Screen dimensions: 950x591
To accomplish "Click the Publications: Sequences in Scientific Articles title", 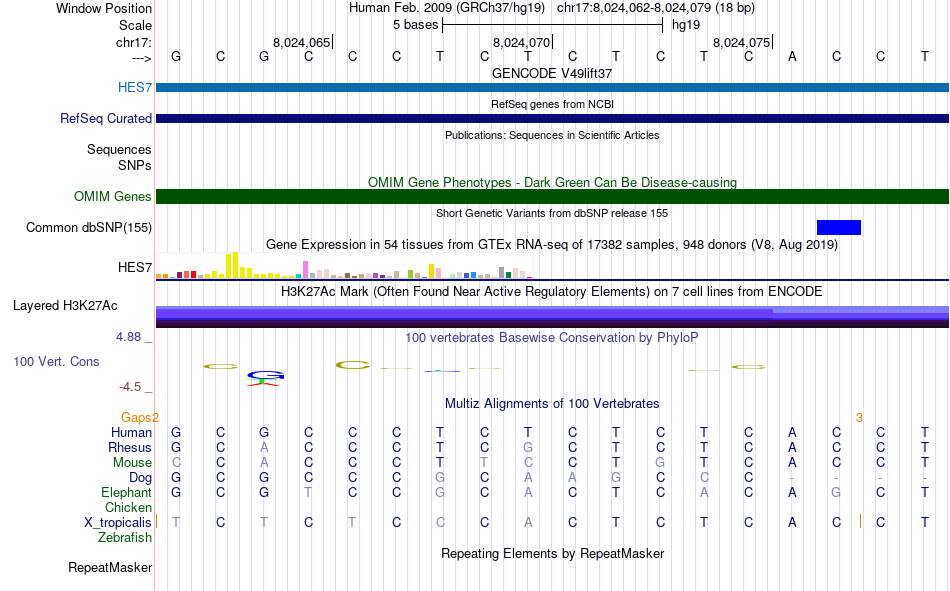I will pos(552,135).
